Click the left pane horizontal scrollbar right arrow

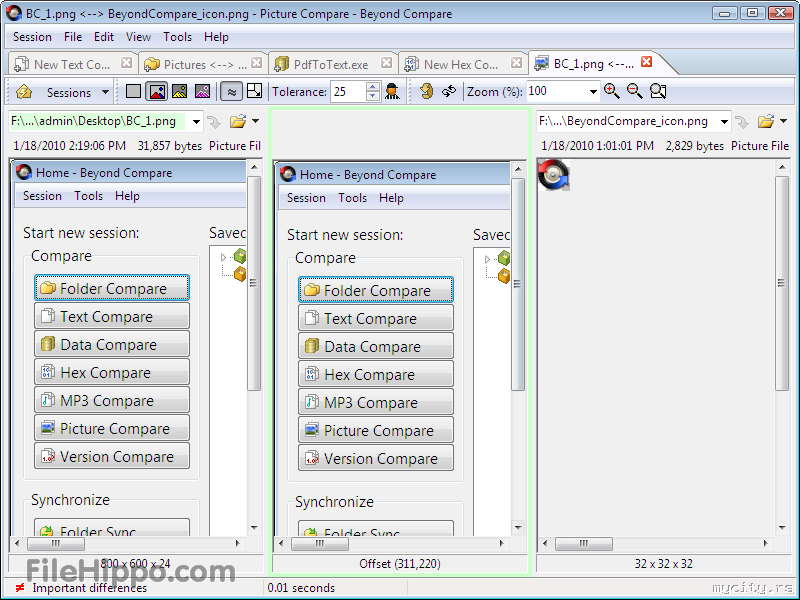tap(238, 544)
